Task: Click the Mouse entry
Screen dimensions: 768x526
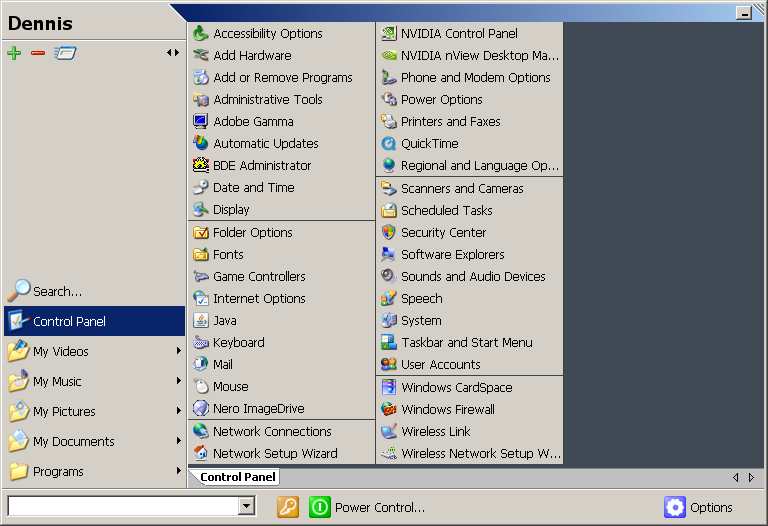Action: tap(282, 386)
